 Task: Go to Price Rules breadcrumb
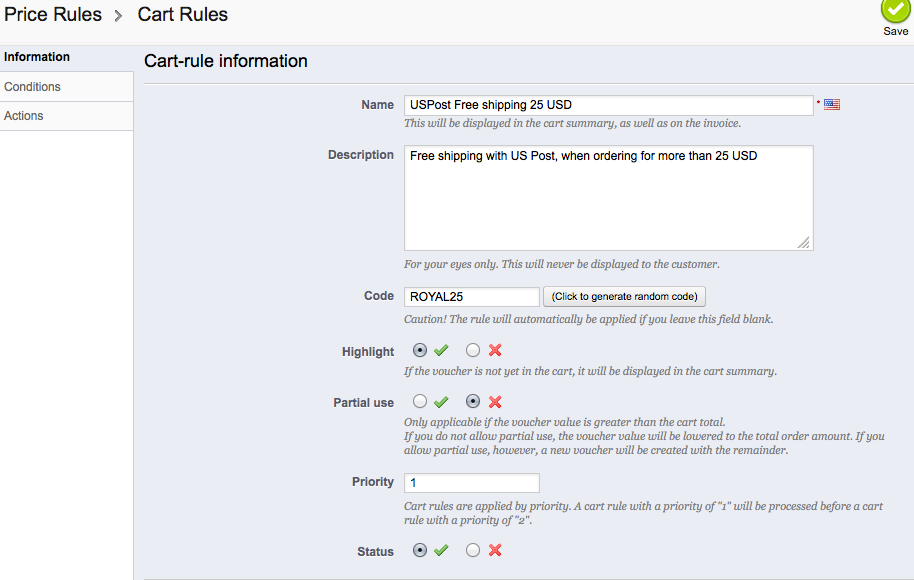pyautogui.click(x=53, y=15)
